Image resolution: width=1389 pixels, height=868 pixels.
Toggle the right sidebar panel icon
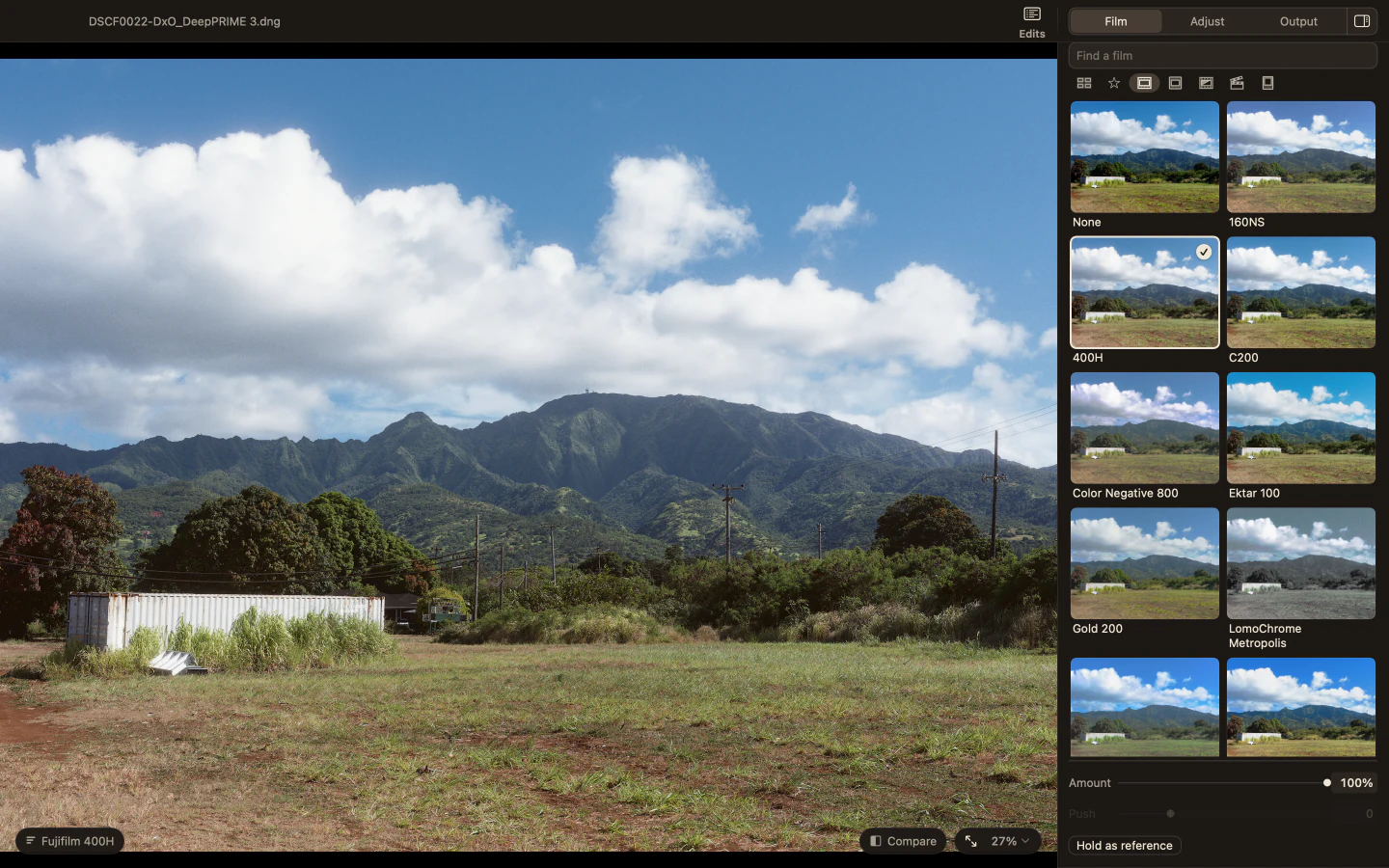click(1362, 21)
